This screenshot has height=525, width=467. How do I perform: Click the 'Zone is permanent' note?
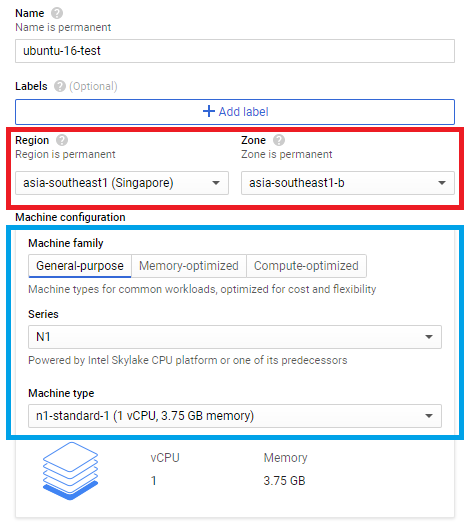click(287, 154)
